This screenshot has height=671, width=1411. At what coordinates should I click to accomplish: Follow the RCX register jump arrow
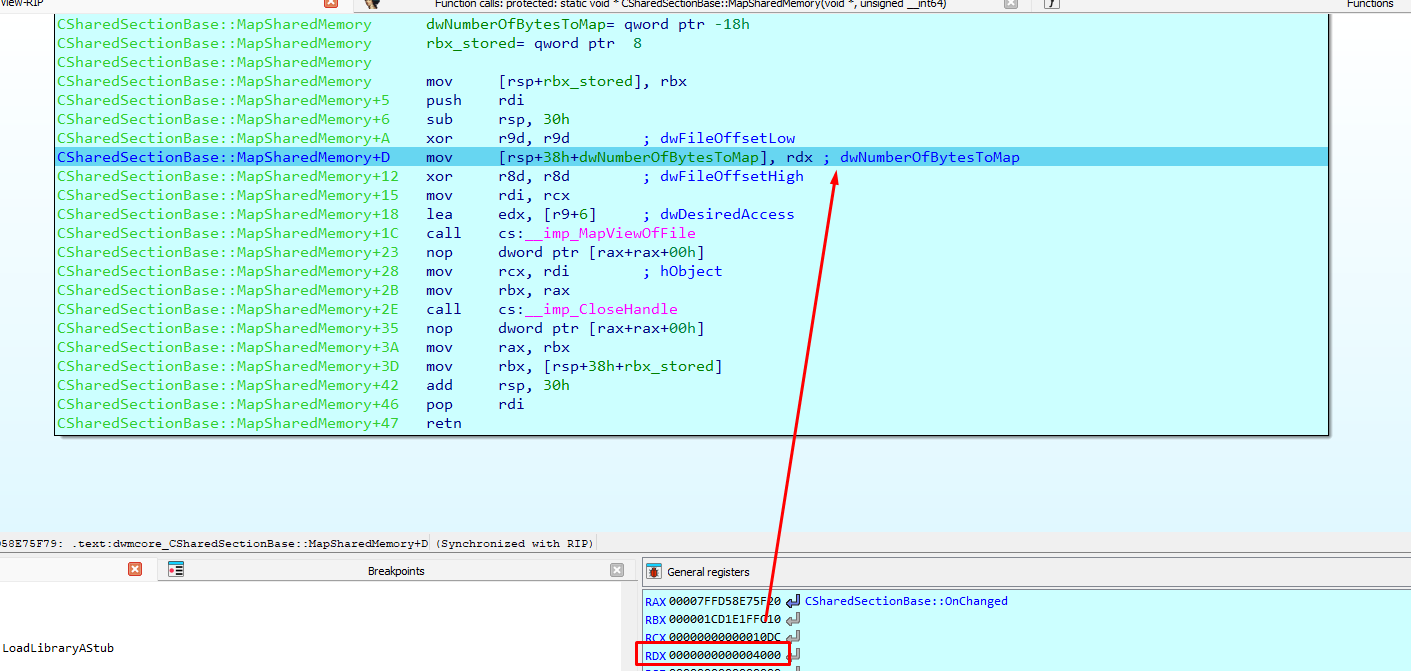pyautogui.click(x=793, y=637)
